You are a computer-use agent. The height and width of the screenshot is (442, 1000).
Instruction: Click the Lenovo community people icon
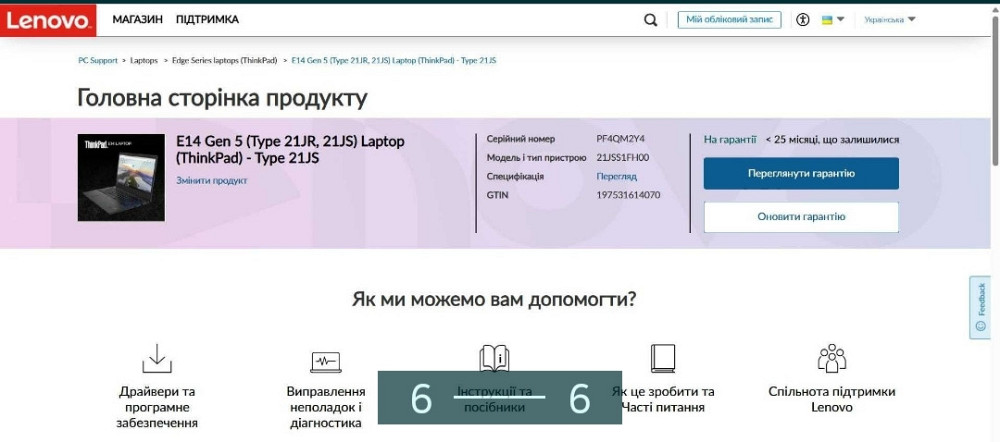coord(832,358)
